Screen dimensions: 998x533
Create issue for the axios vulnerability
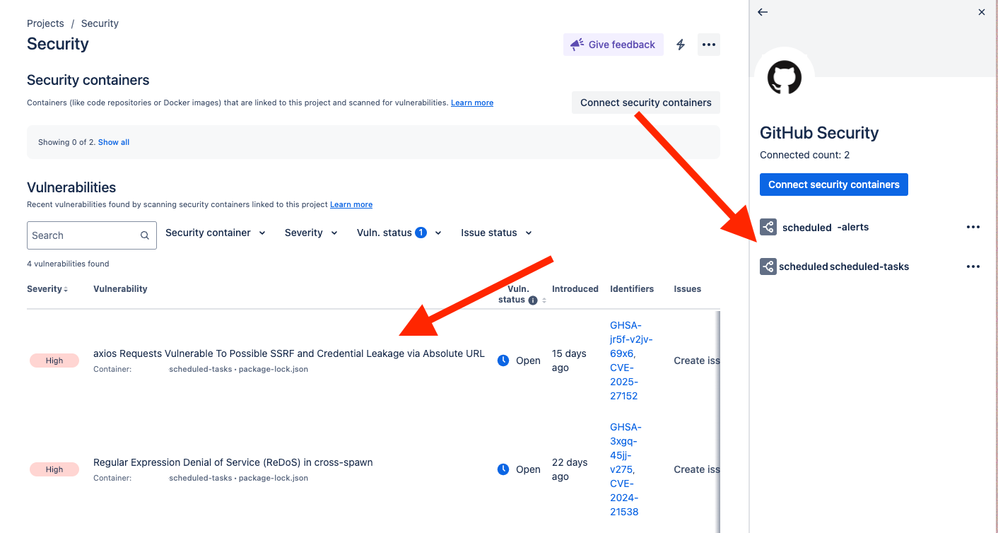click(x=697, y=360)
